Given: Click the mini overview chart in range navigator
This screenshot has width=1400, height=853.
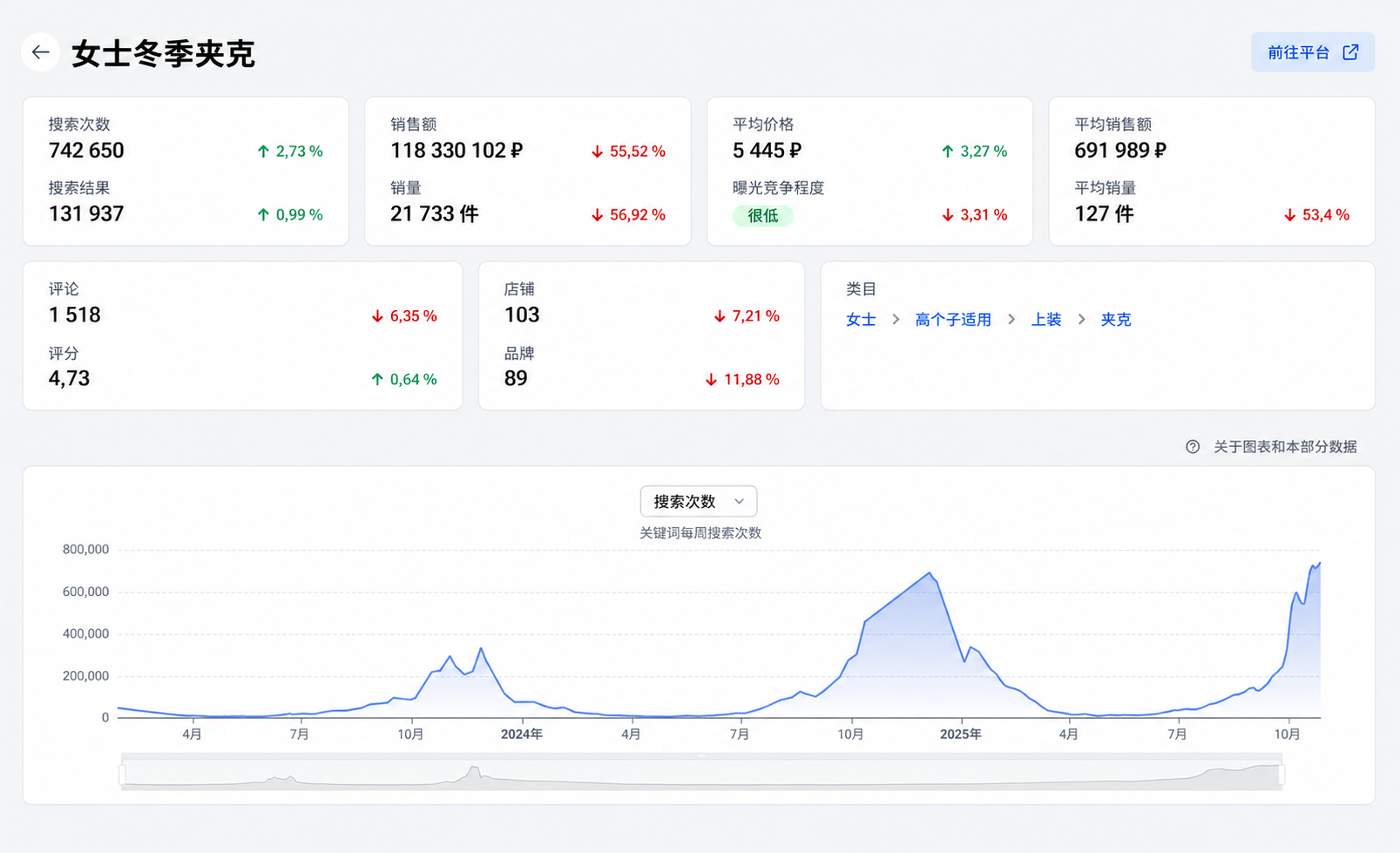Looking at the screenshot, I should click(x=701, y=774).
